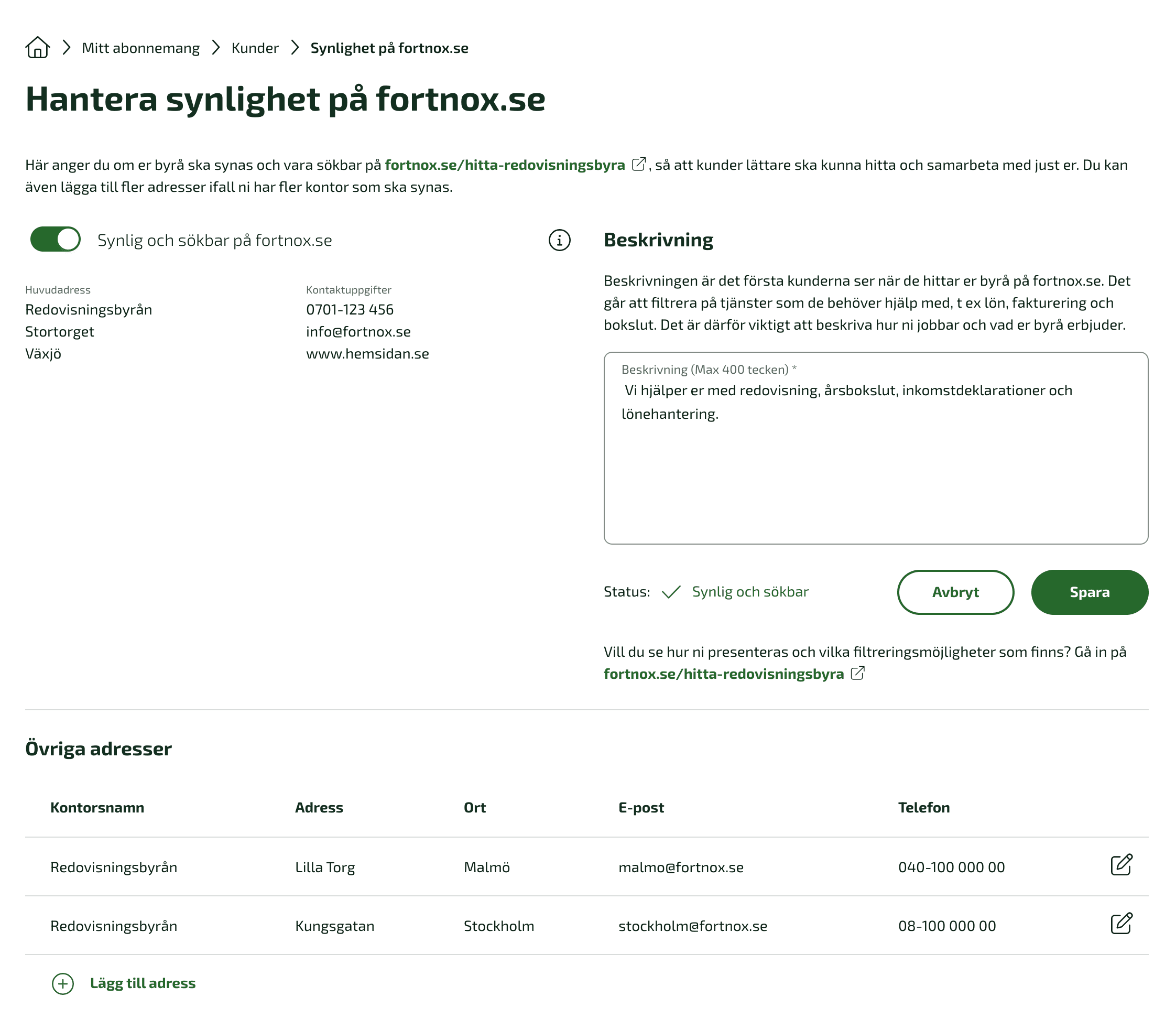Click the Status checkmark icon
The width and height of the screenshot is (1176, 1019).
[x=671, y=592]
